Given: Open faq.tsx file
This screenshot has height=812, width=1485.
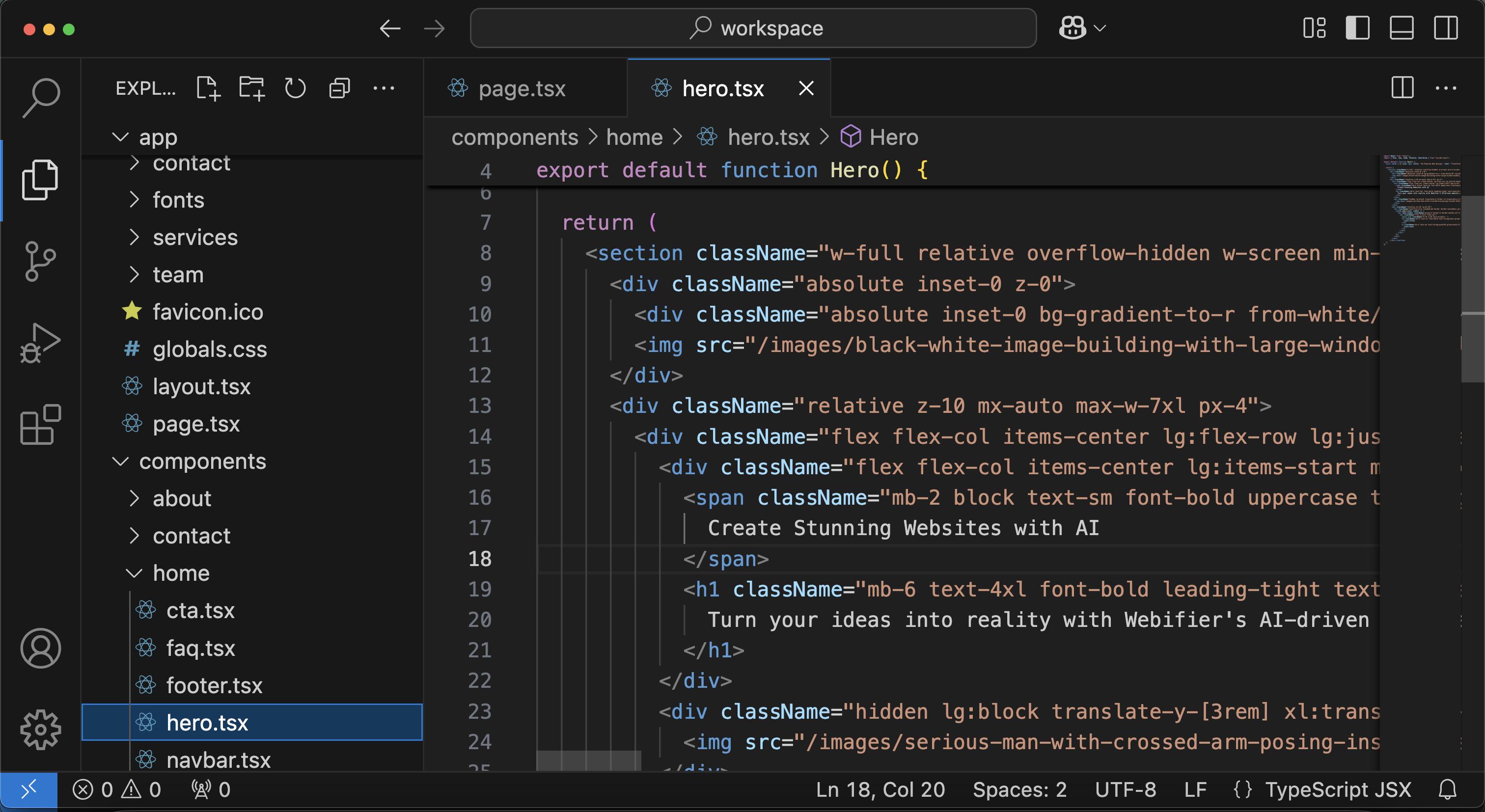Looking at the screenshot, I should click(x=252, y=648).
